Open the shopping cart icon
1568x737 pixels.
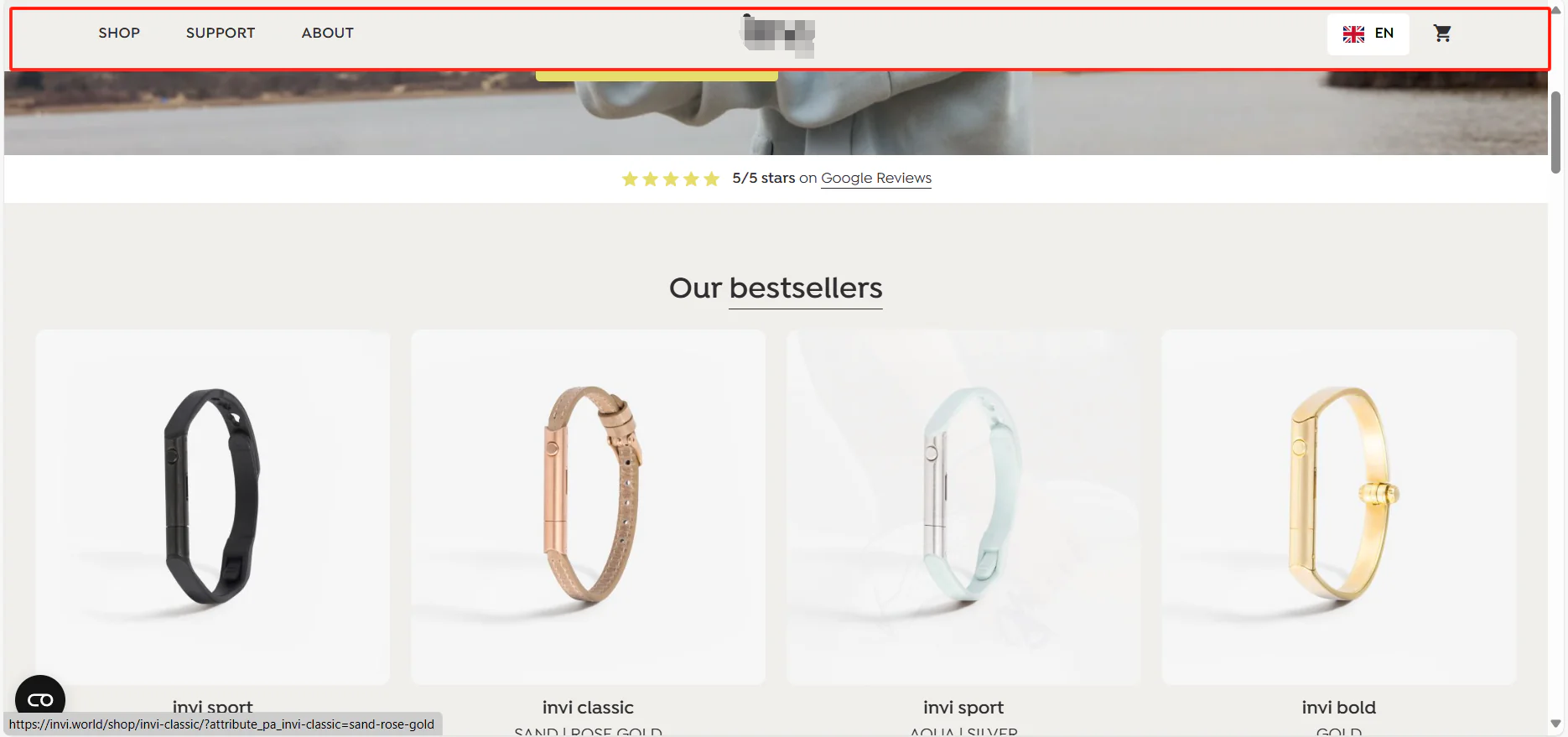point(1442,34)
